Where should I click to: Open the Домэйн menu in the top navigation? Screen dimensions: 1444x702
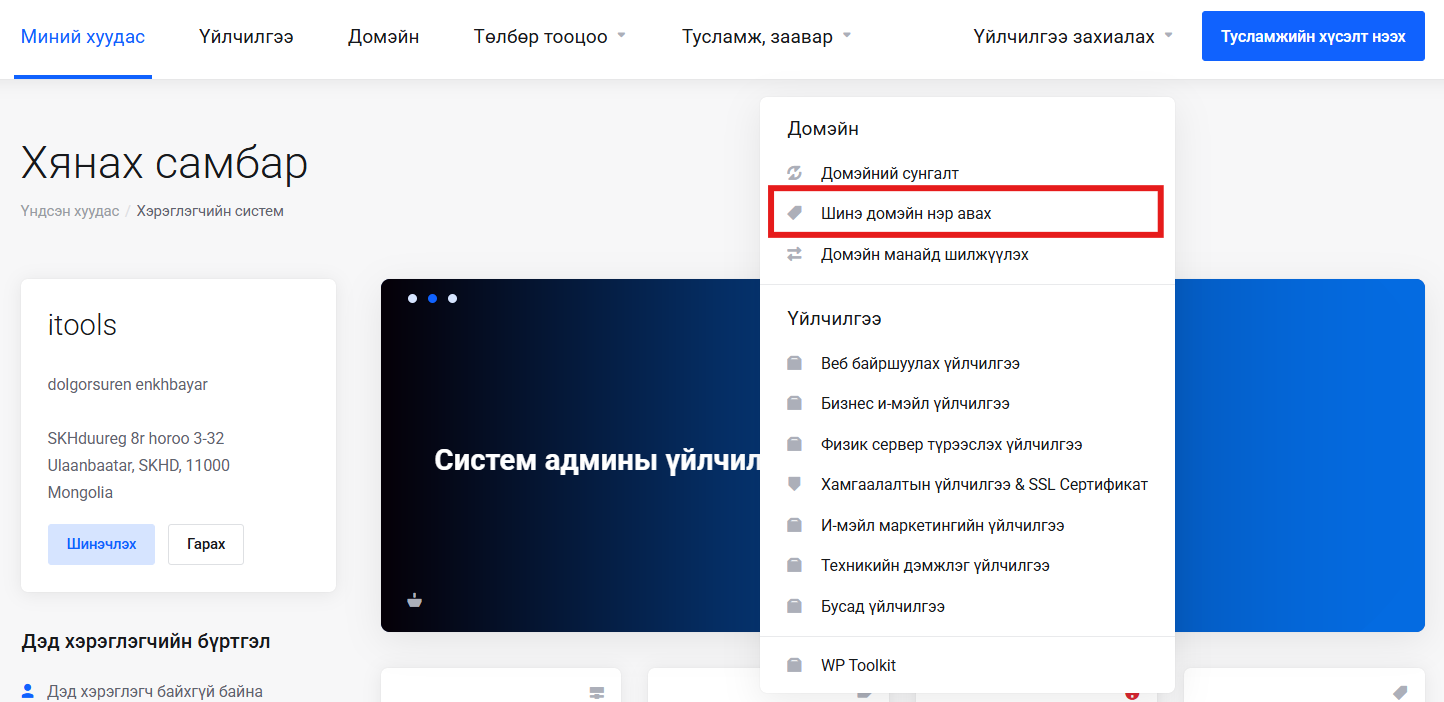[x=383, y=37]
